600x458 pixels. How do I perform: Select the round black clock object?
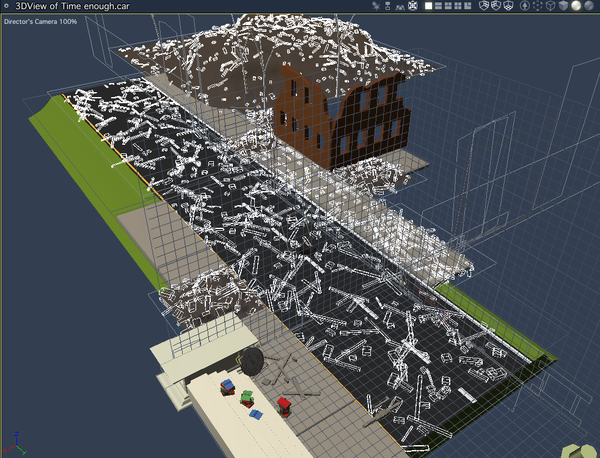252,361
